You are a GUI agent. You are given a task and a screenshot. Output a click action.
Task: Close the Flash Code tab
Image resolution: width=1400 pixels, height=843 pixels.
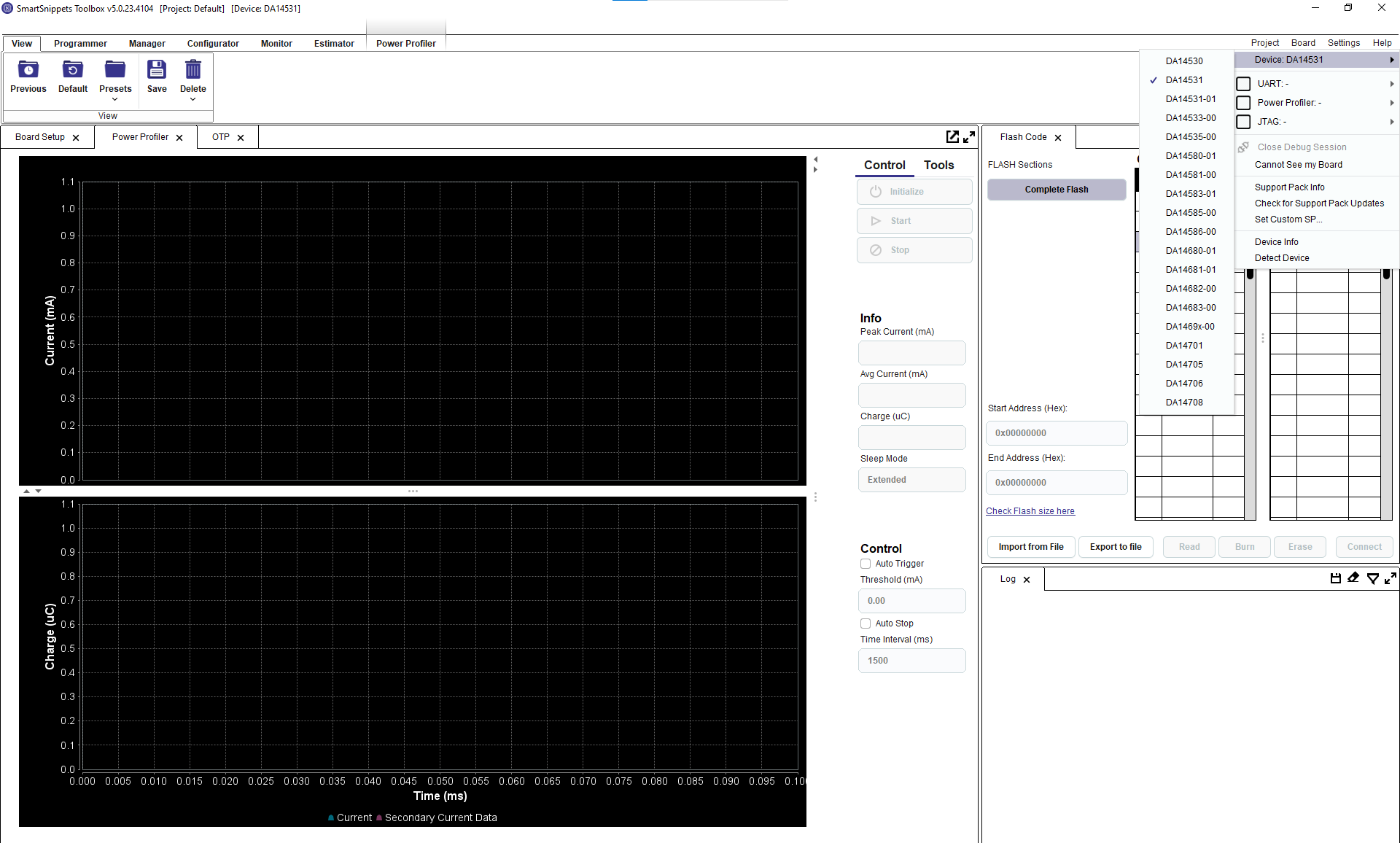tap(1058, 138)
